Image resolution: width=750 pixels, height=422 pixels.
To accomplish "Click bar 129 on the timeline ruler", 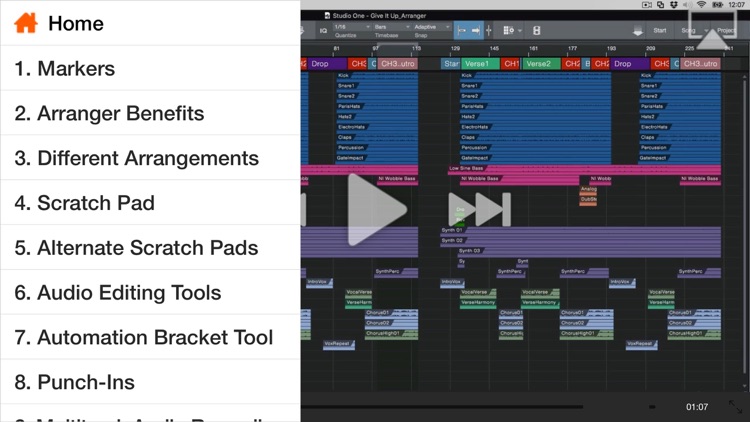I will point(455,48).
